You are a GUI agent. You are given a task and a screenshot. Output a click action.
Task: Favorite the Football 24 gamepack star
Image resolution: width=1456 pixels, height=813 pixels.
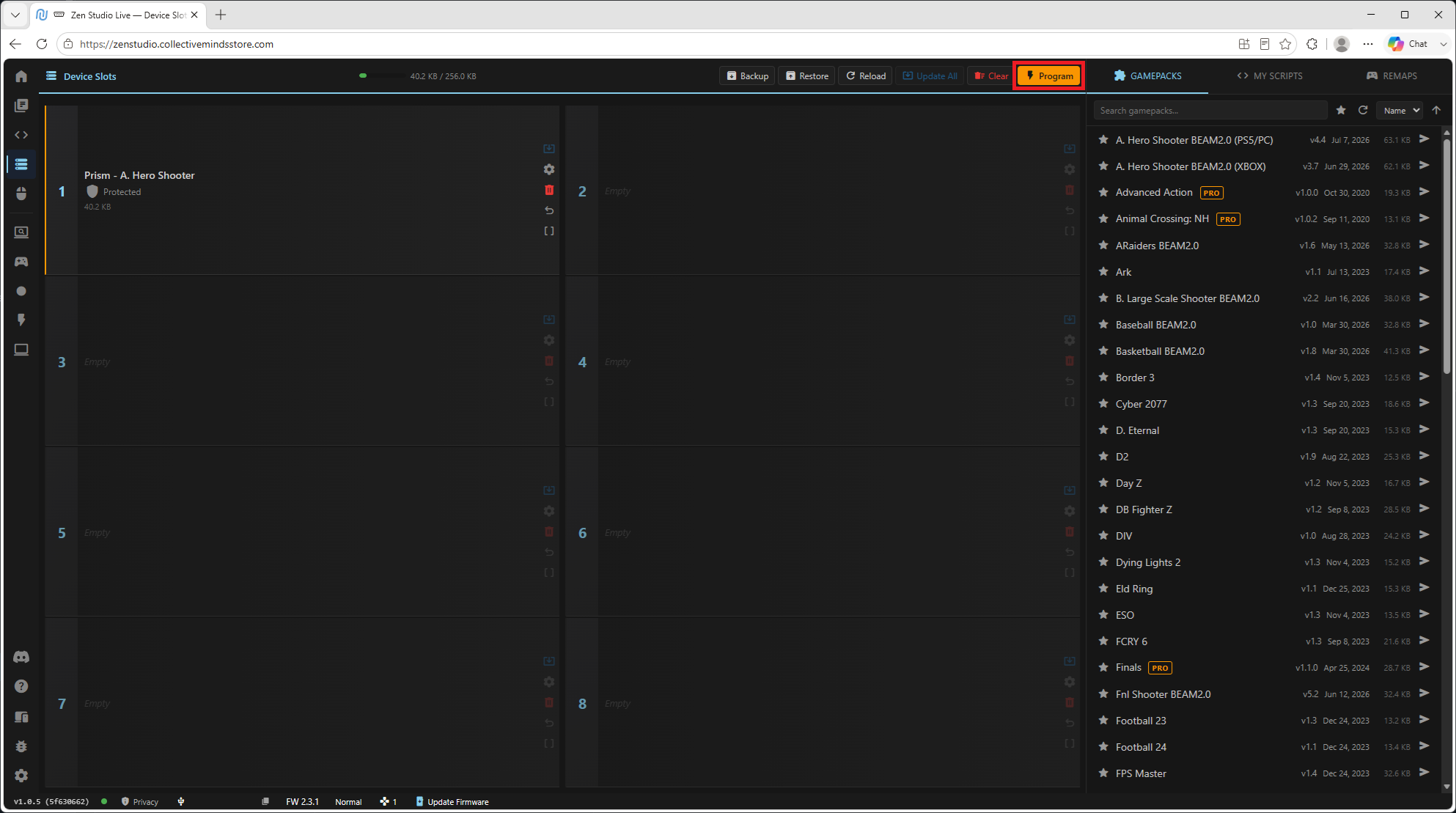1103,746
